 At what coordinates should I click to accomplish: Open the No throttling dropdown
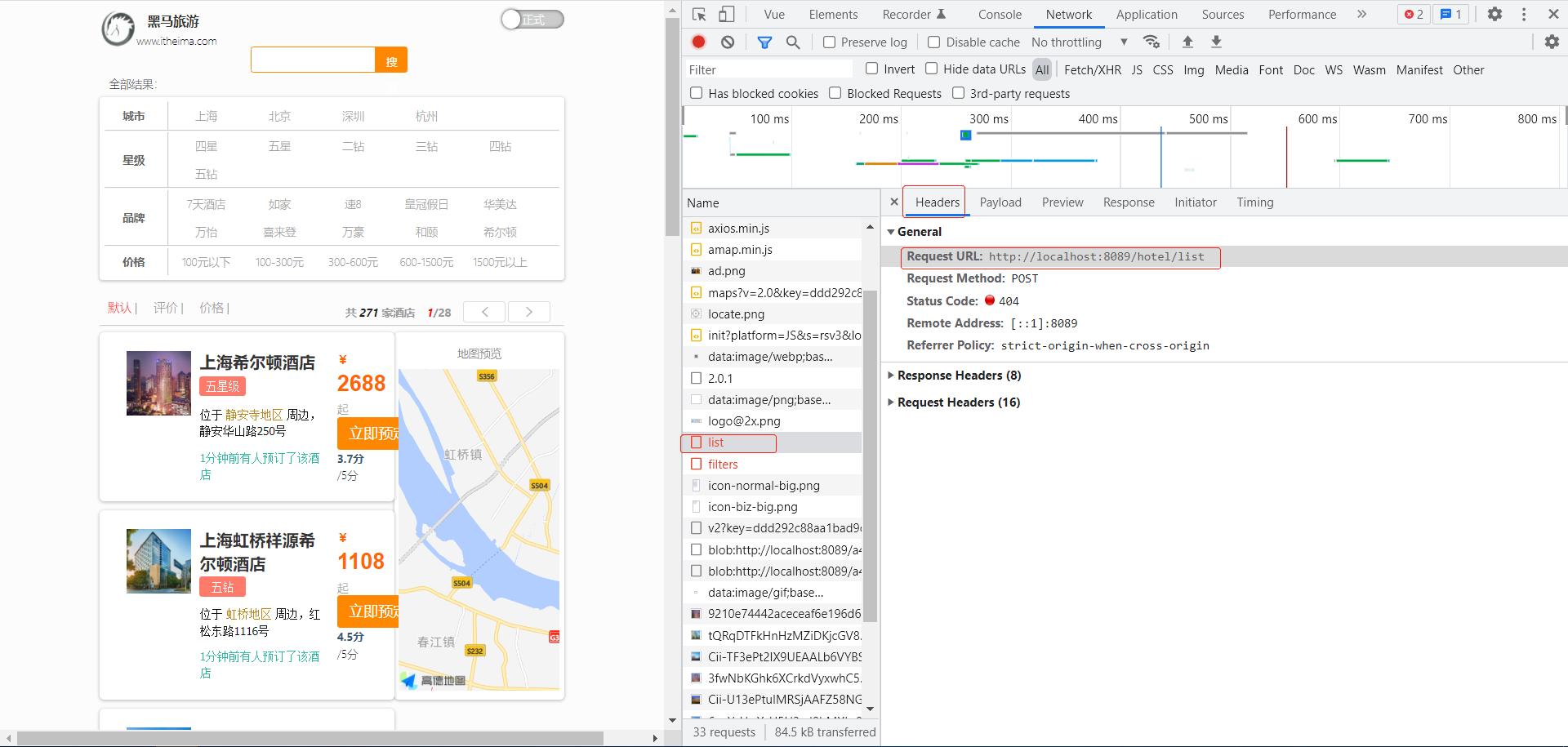(x=1080, y=42)
